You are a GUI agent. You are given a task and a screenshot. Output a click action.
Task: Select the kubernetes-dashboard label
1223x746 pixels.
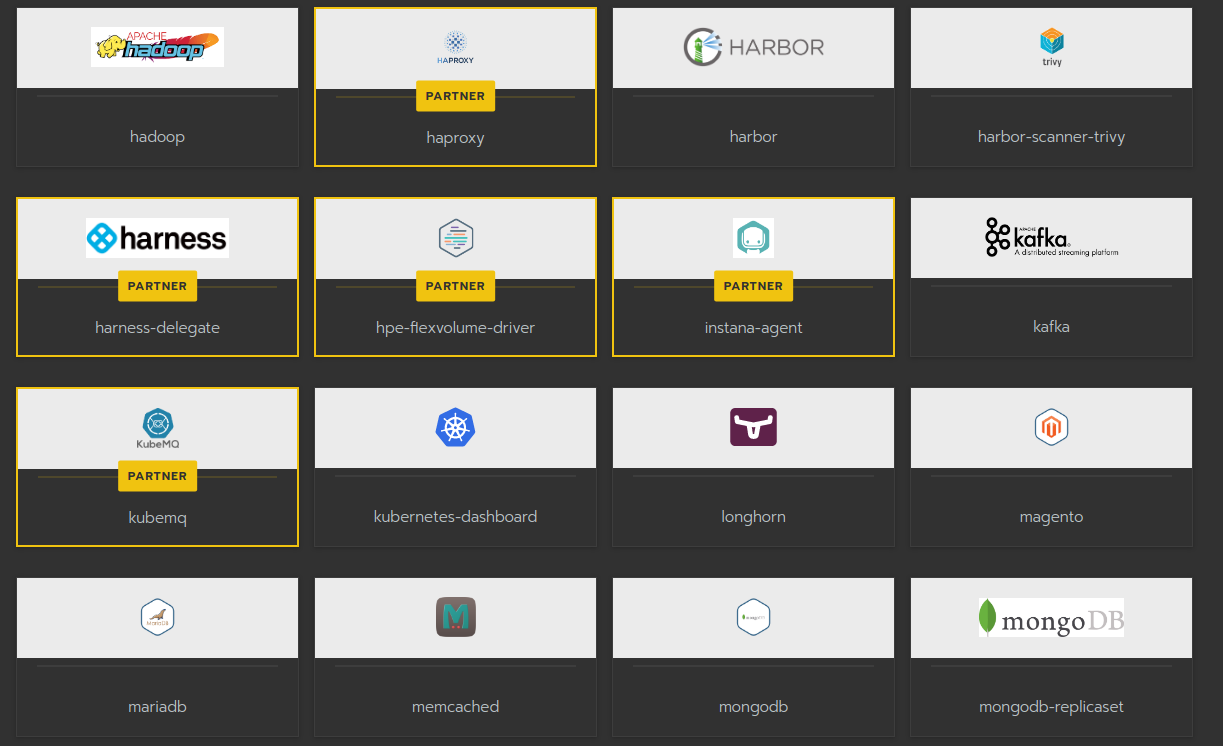(455, 516)
